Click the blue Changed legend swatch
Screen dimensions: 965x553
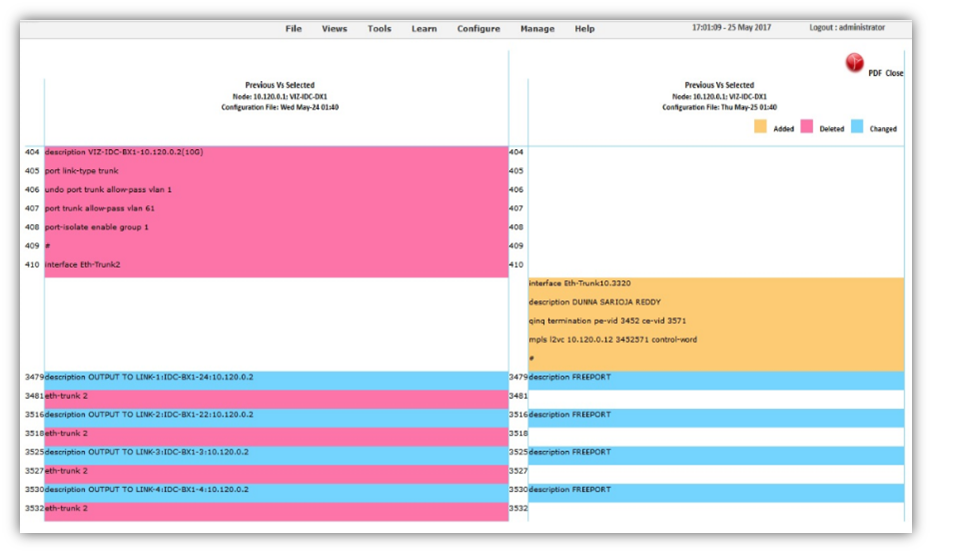click(857, 127)
